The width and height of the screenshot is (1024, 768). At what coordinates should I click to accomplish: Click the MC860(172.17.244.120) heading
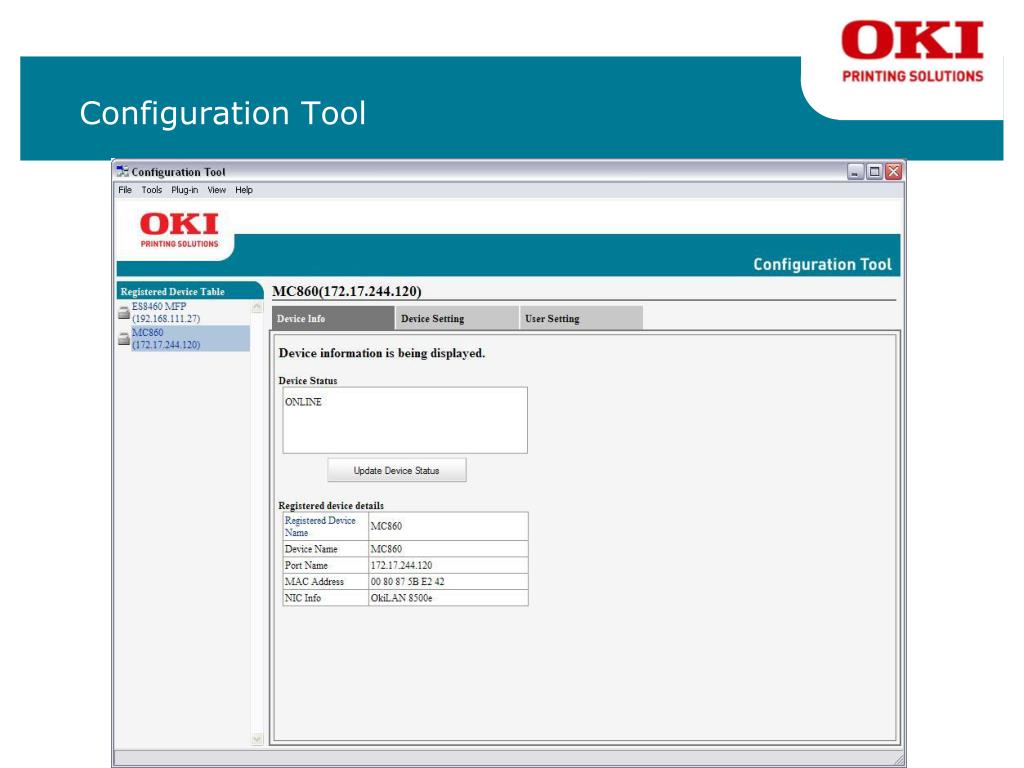coord(347,291)
